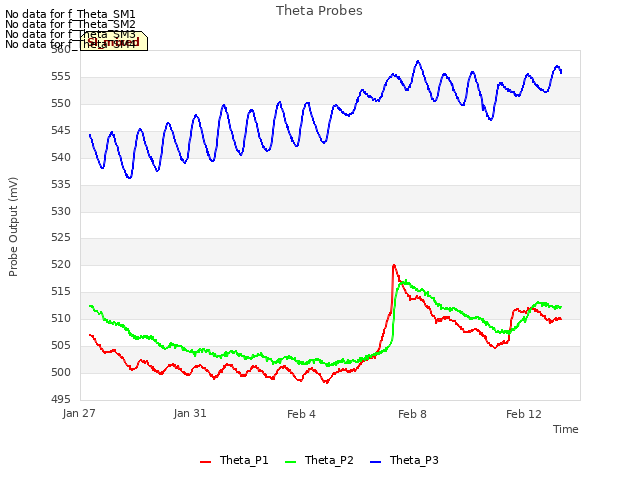Click the red Theta_P1 legend color marker
640x480 pixels.
click(205, 462)
